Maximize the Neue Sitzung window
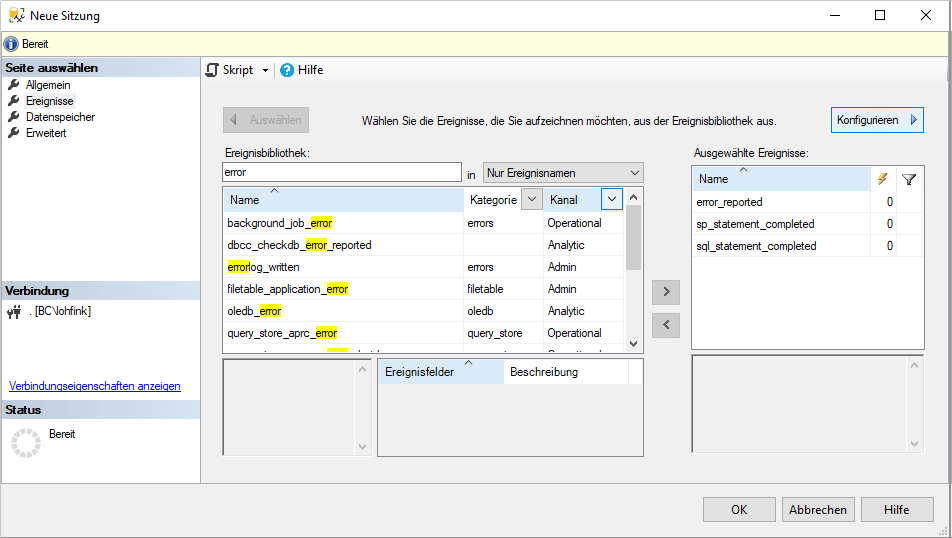Screen dimensions: 952x538 pos(880,15)
